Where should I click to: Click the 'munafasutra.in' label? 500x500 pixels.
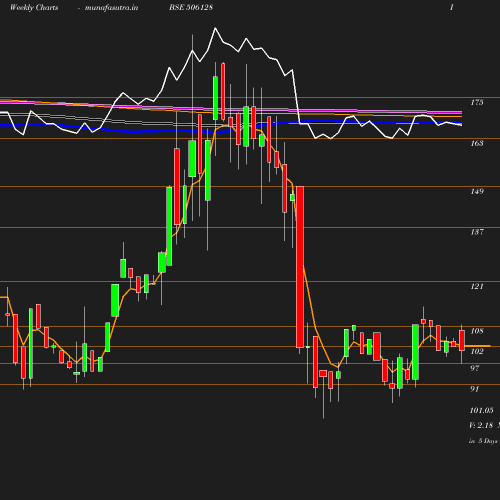click(x=111, y=7)
